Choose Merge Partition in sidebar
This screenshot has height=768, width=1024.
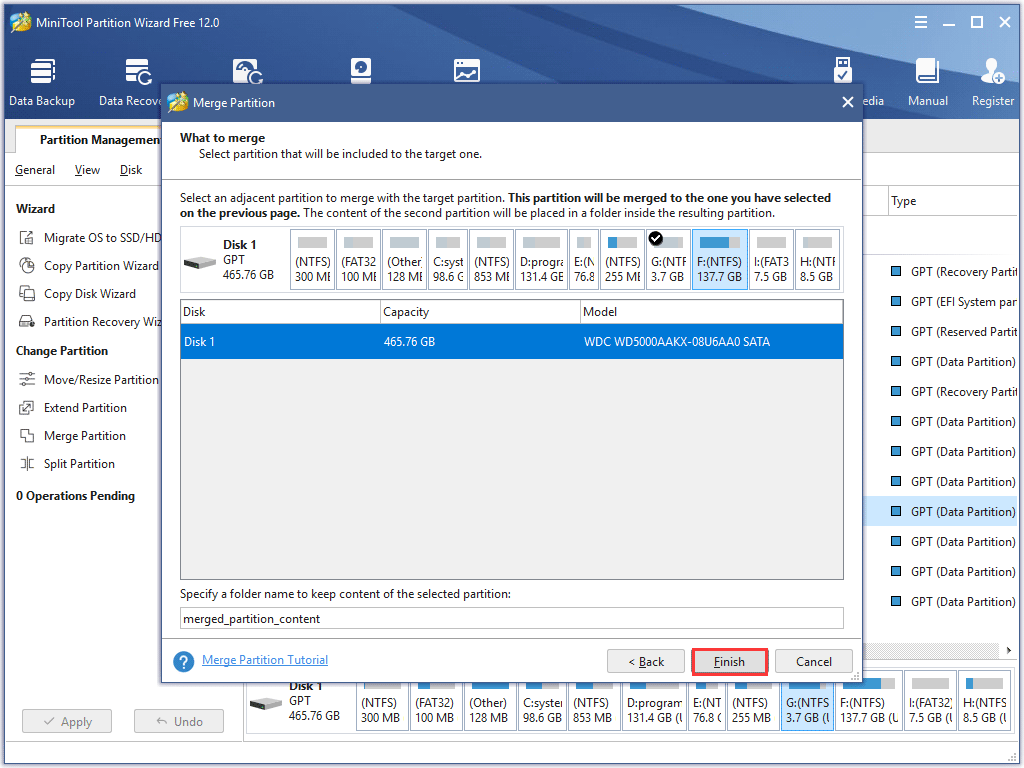click(x=72, y=436)
